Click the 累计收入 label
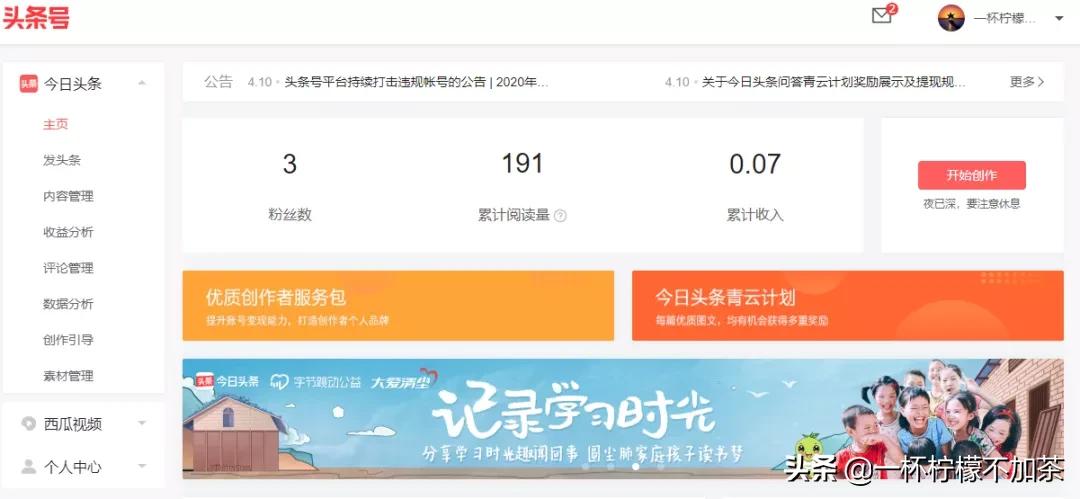Image resolution: width=1080 pixels, height=499 pixels. (756, 214)
